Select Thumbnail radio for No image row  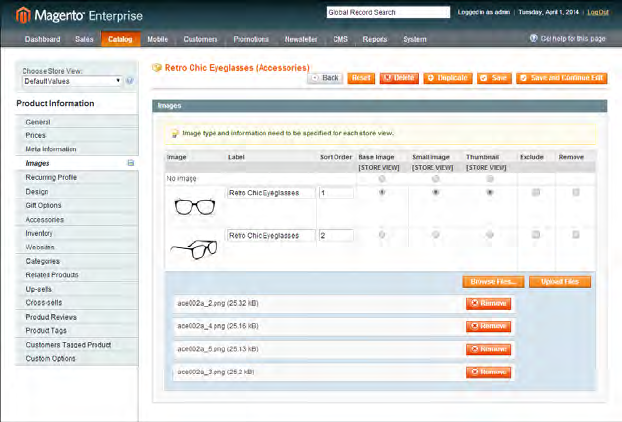490,179
